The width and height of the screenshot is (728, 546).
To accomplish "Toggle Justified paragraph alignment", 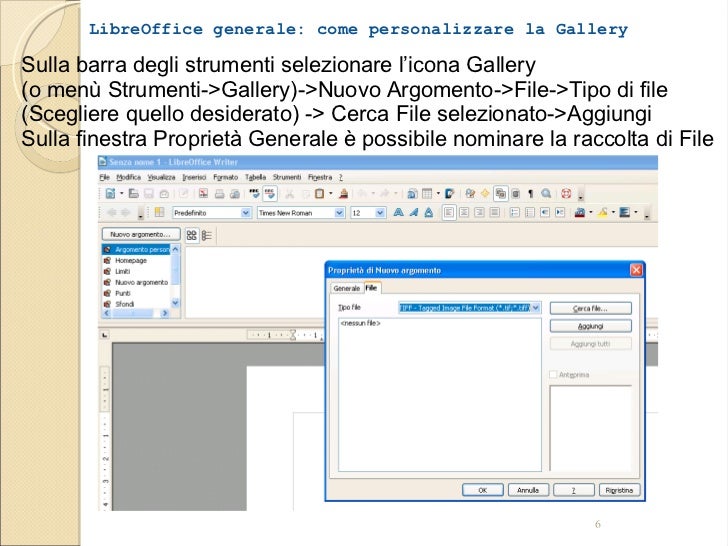I will [494, 212].
